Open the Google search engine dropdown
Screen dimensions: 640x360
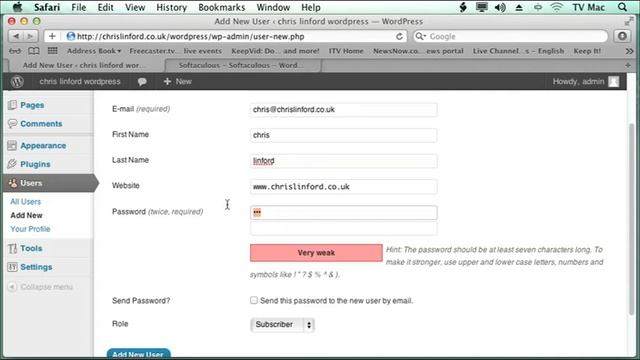point(420,36)
